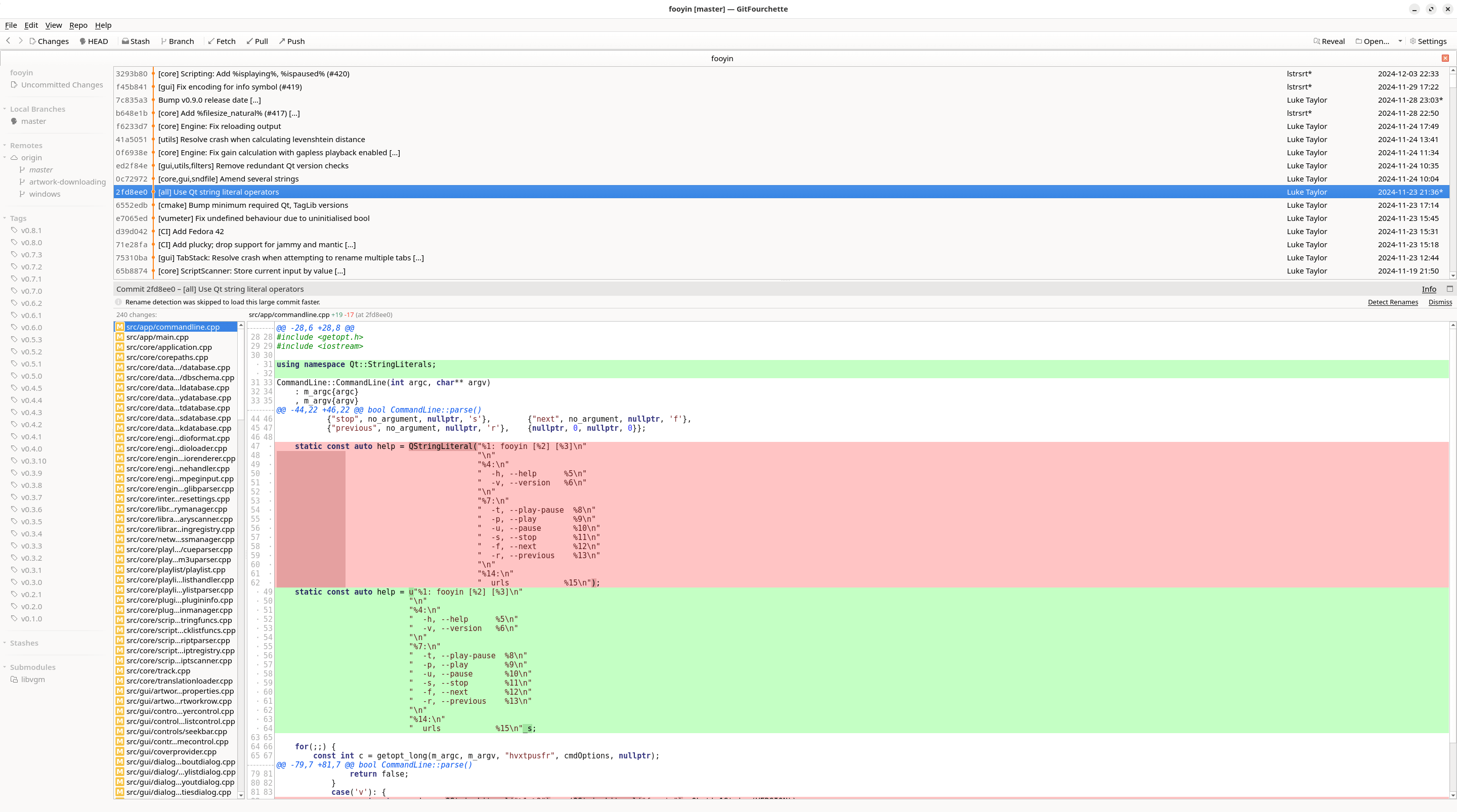
Task: Click the Branch toolbar button
Action: pyautogui.click(x=178, y=41)
